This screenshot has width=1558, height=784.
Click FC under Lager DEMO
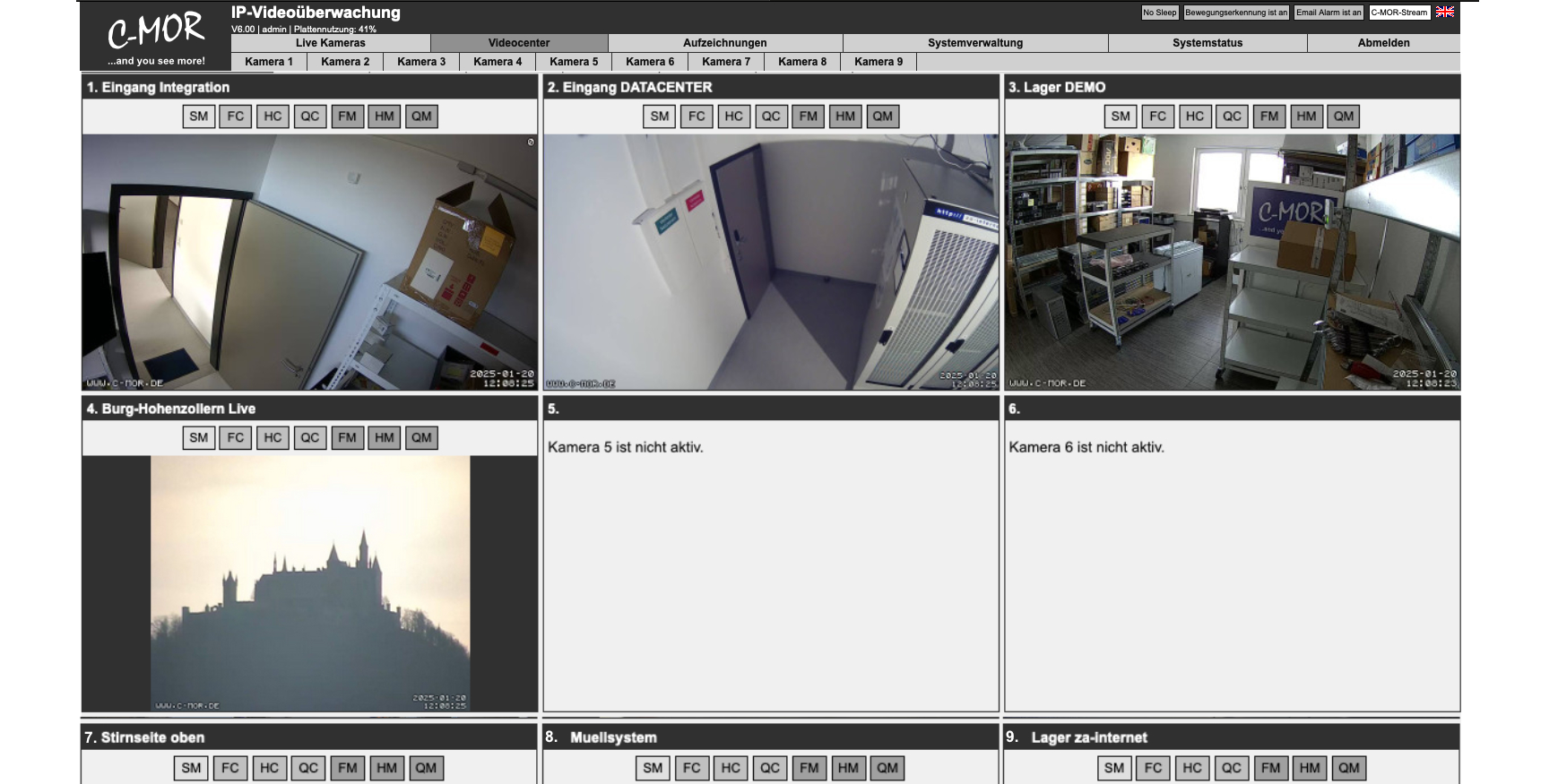click(1158, 116)
